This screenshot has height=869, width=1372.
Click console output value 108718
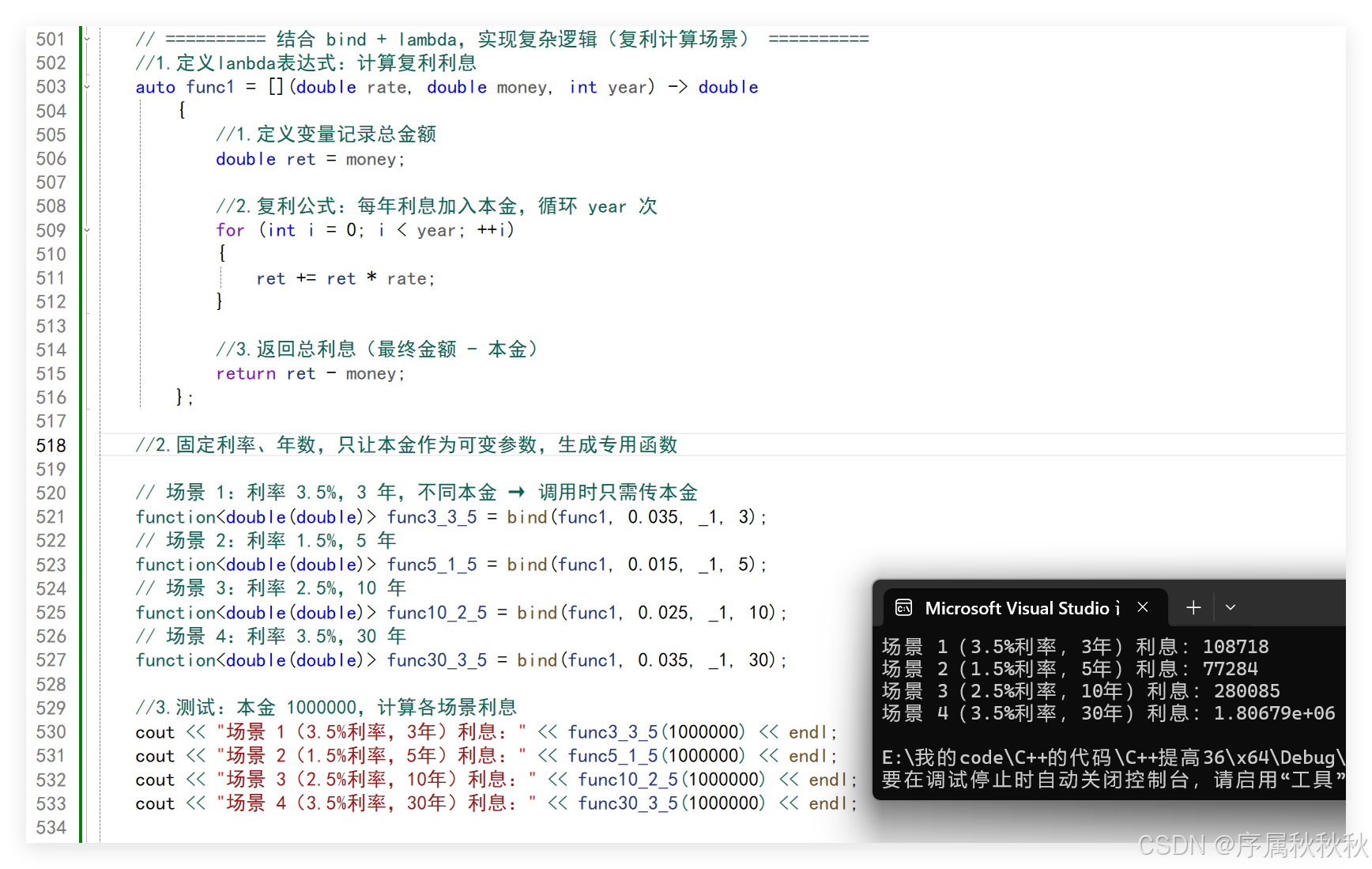1235,647
